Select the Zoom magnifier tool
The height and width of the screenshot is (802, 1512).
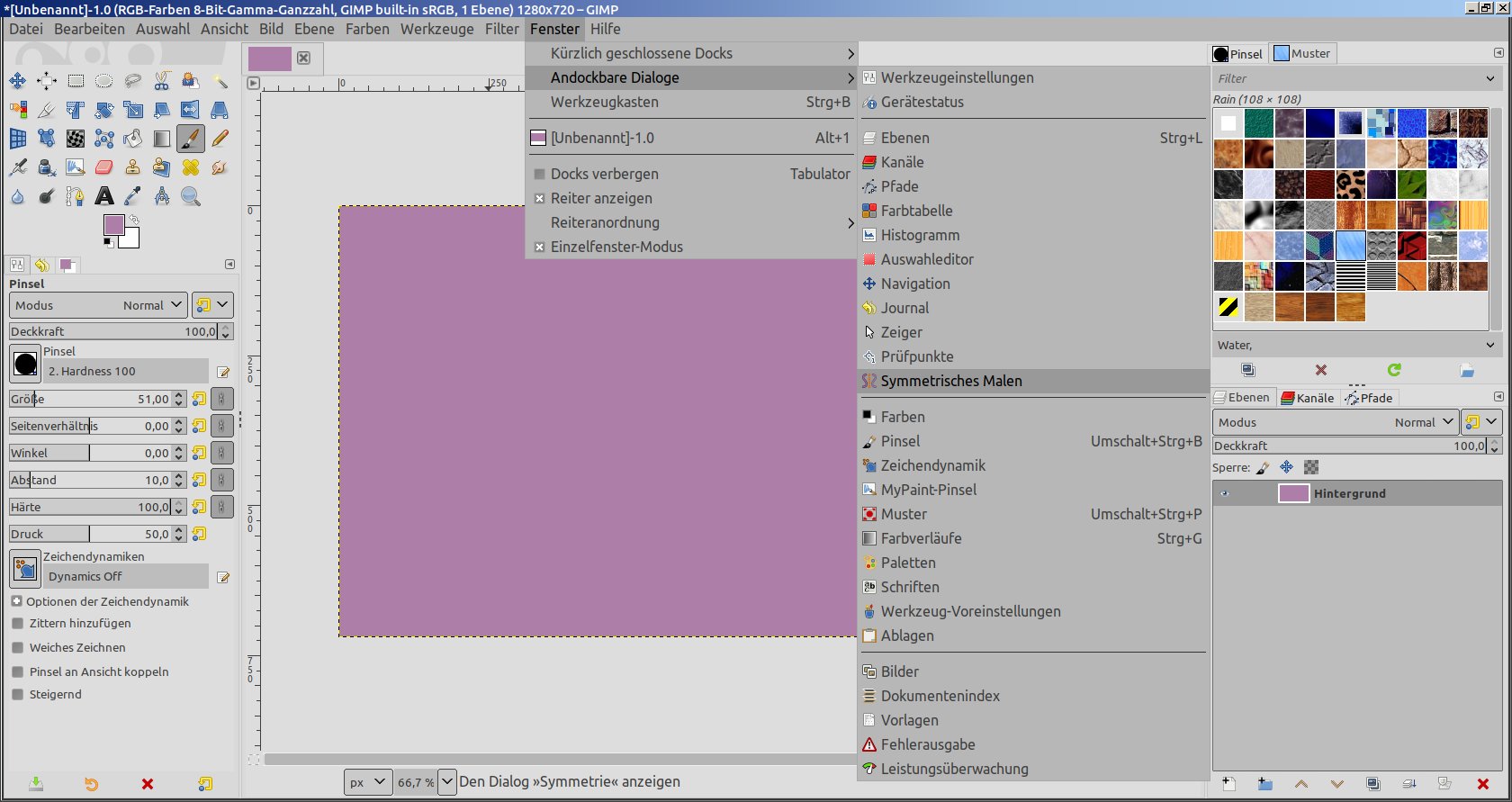(191, 196)
